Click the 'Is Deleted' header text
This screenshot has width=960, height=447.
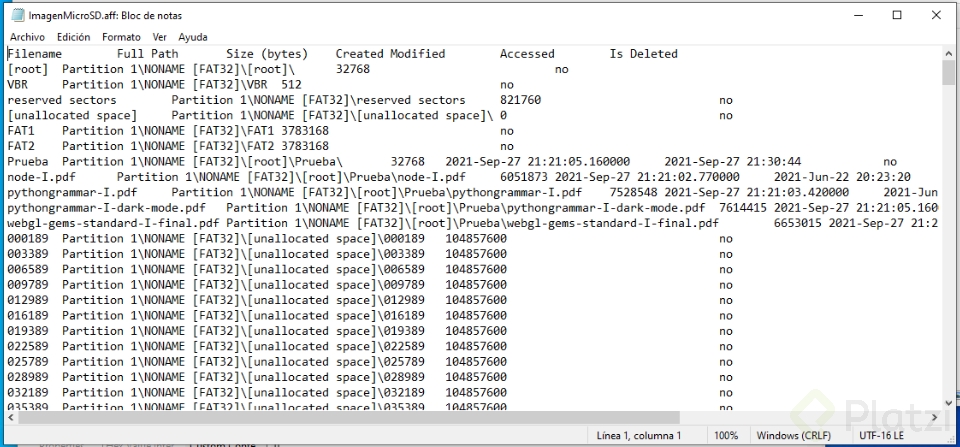(x=643, y=54)
